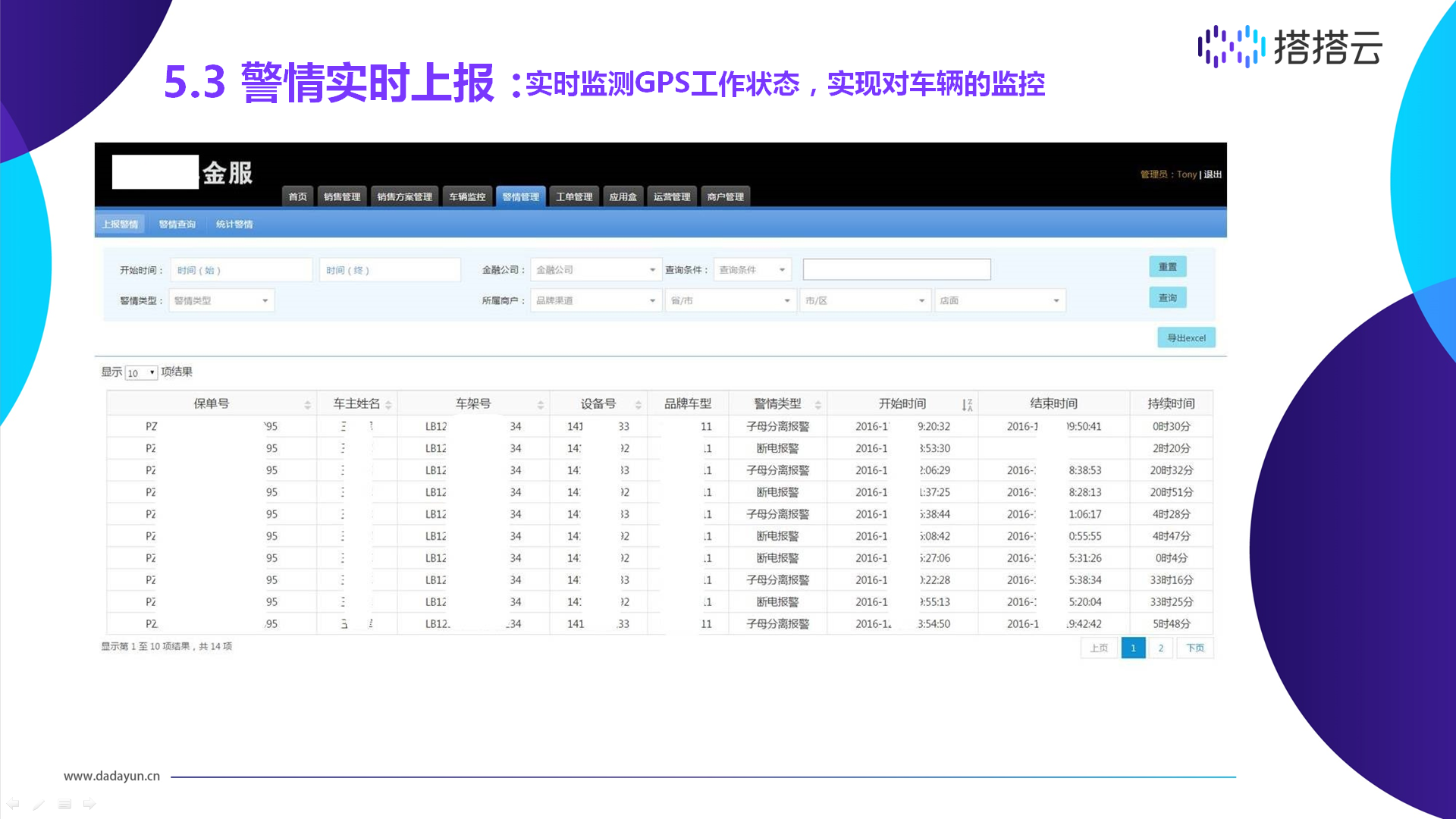Click the 查询 search button

[1167, 298]
